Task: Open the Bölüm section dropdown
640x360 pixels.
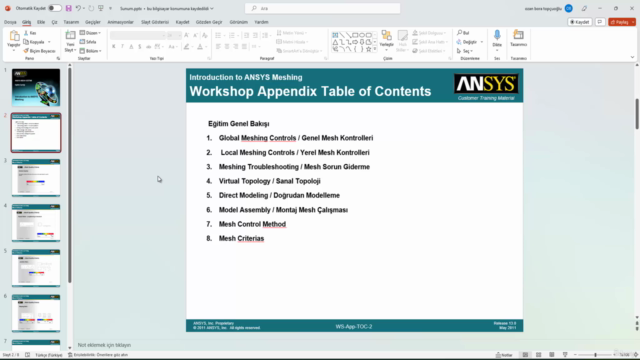Action: click(x=90, y=51)
